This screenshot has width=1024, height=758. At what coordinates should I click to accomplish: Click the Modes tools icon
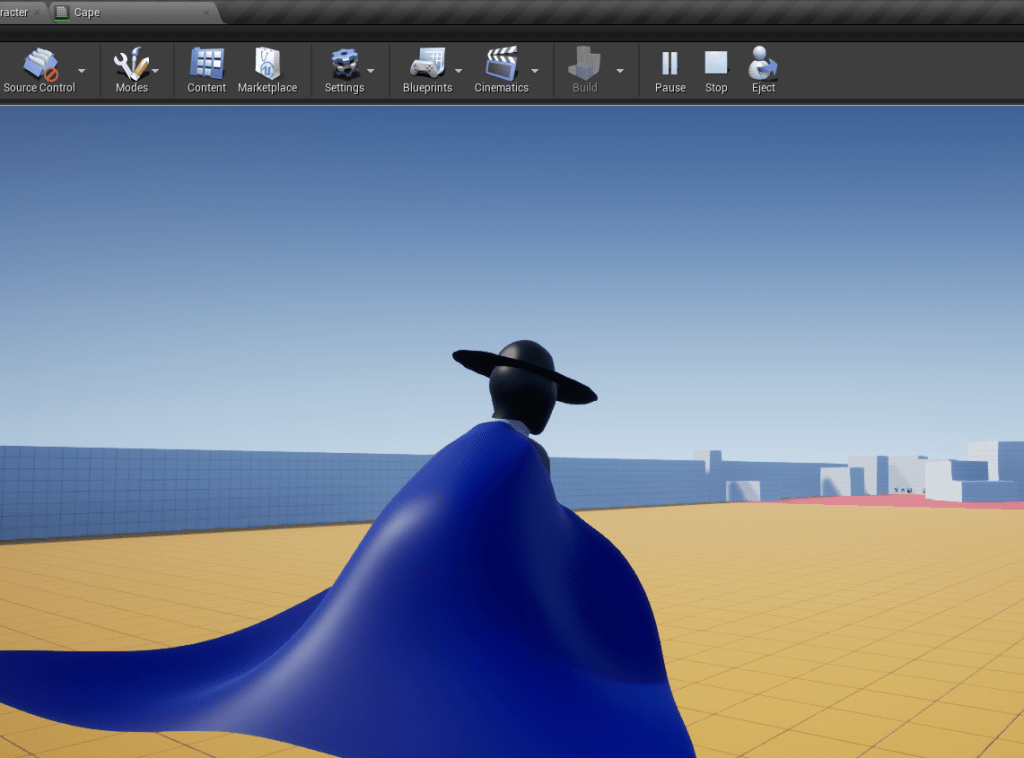click(130, 65)
